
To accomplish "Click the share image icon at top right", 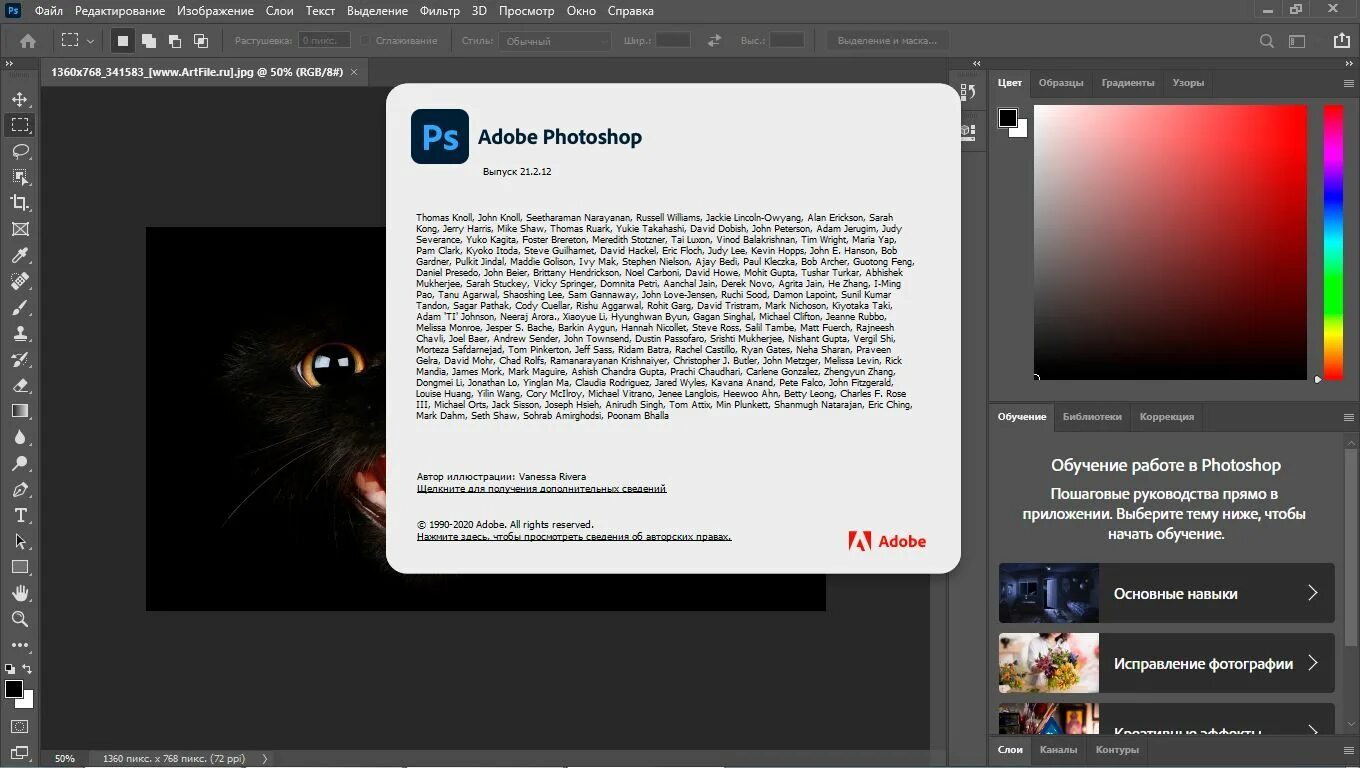I will 1341,41.
